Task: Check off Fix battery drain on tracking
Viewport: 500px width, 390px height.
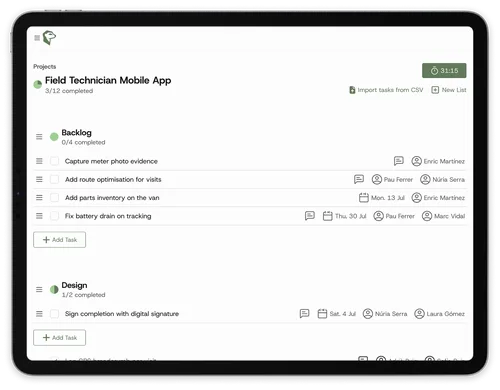Action: click(54, 216)
